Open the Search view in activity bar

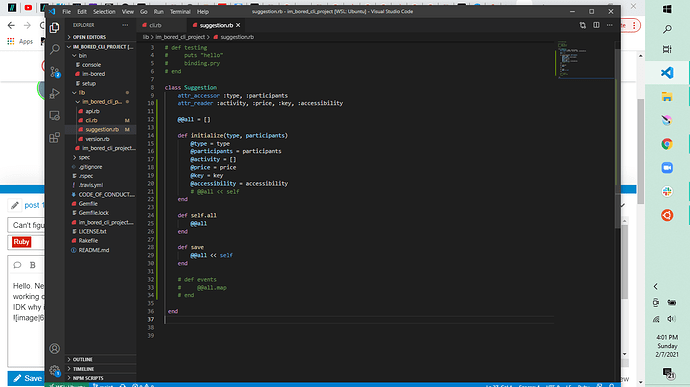(x=55, y=49)
